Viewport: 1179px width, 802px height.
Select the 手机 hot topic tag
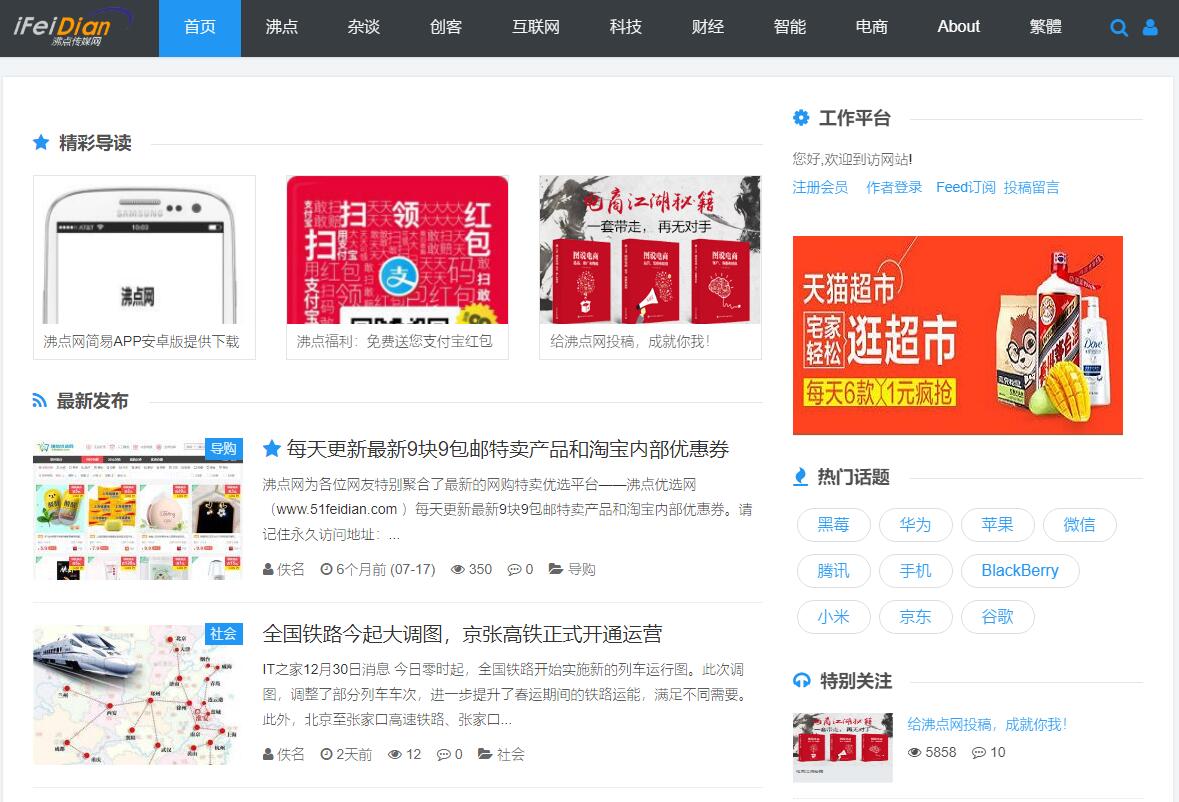coord(916,570)
